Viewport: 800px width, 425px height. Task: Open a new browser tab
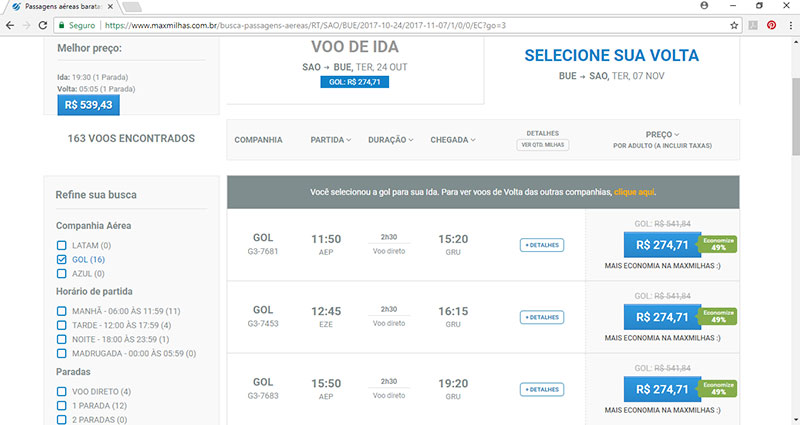pyautogui.click(x=132, y=7)
